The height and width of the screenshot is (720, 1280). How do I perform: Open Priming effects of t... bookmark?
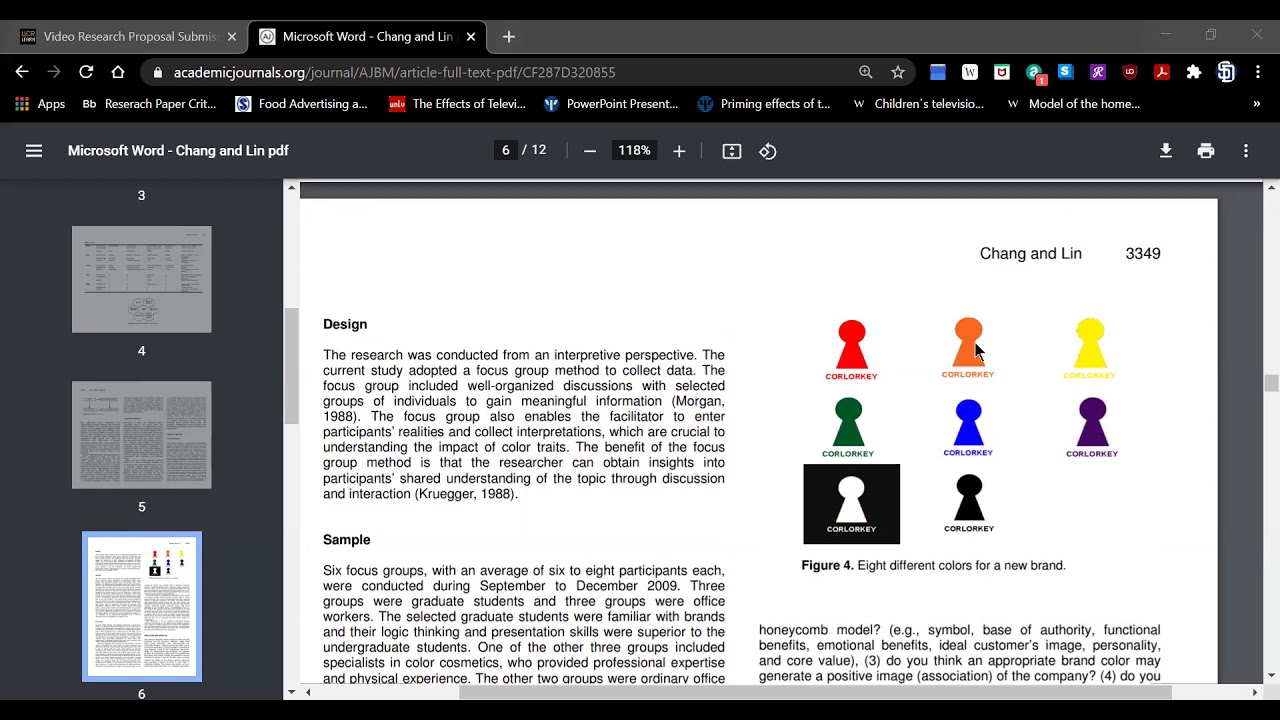pos(764,104)
